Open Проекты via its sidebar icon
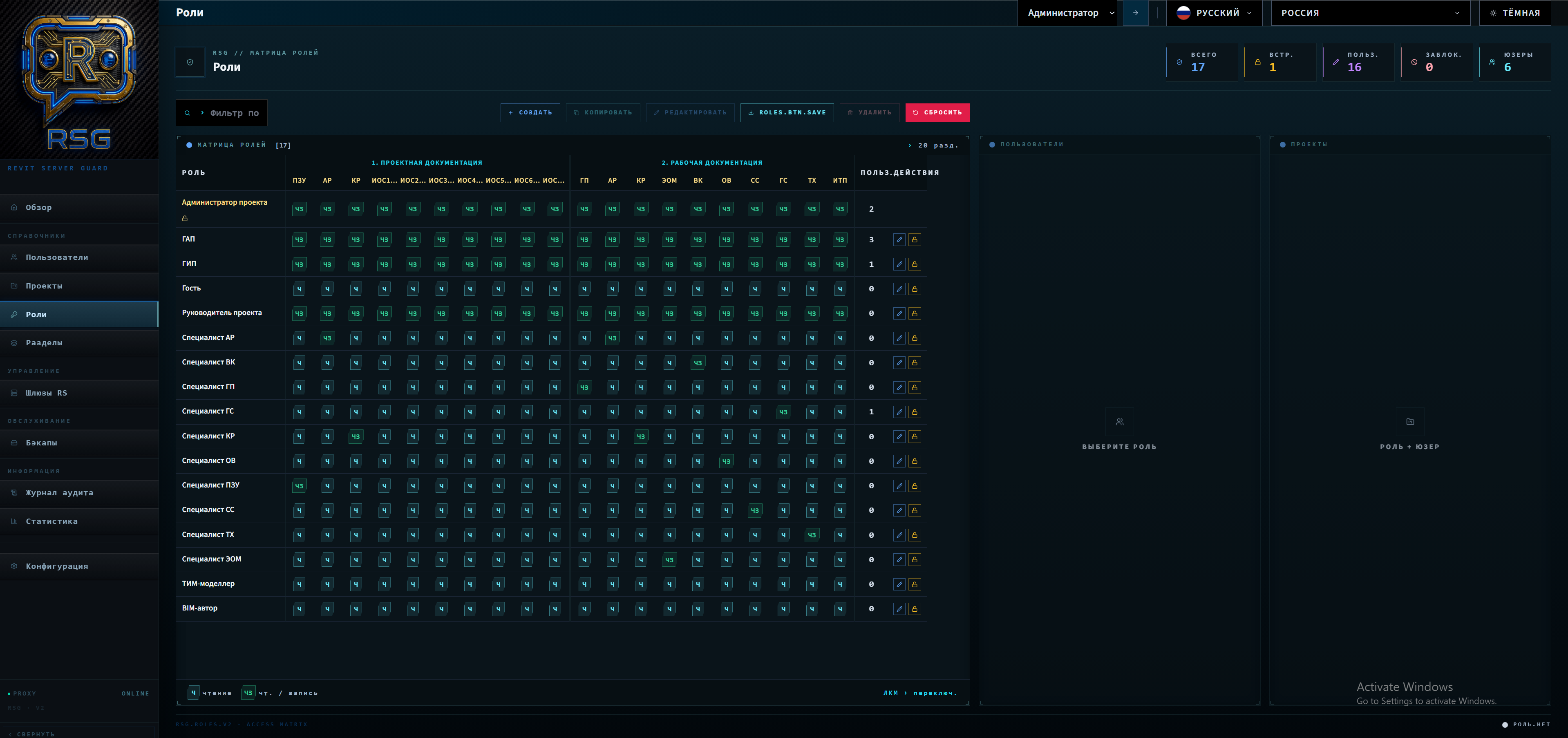 tap(14, 286)
